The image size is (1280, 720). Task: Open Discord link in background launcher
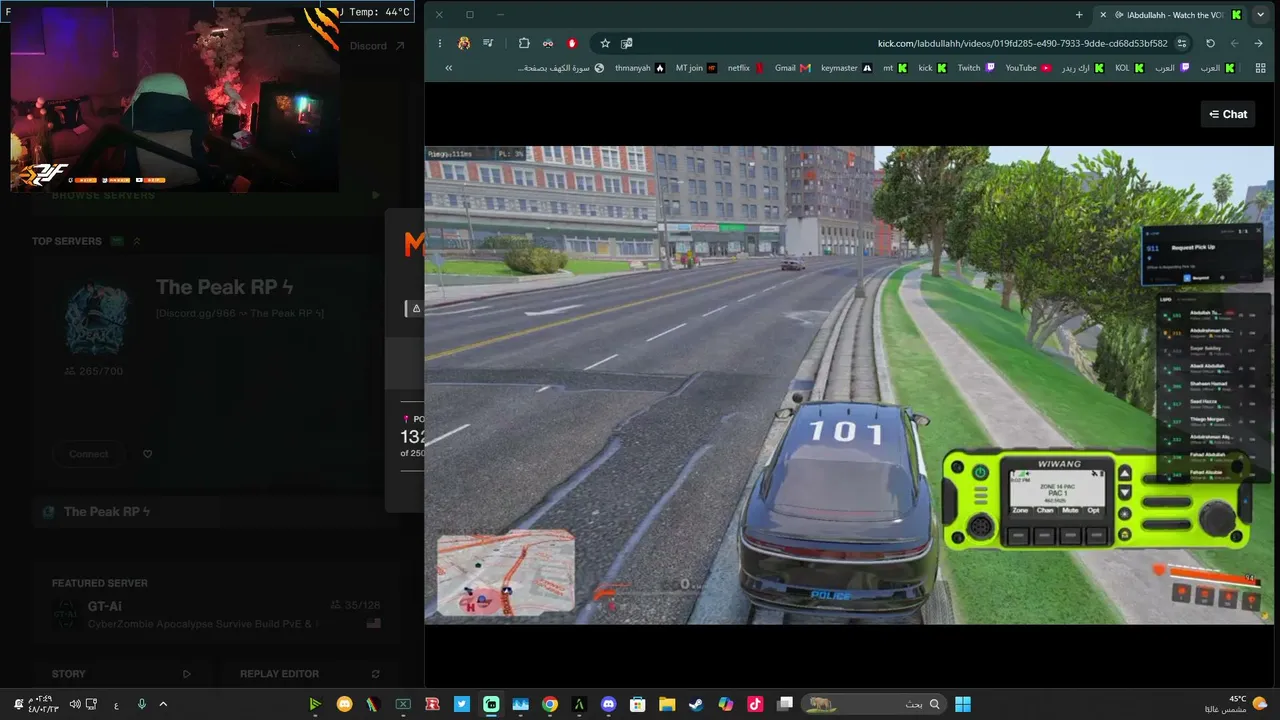click(x=377, y=46)
